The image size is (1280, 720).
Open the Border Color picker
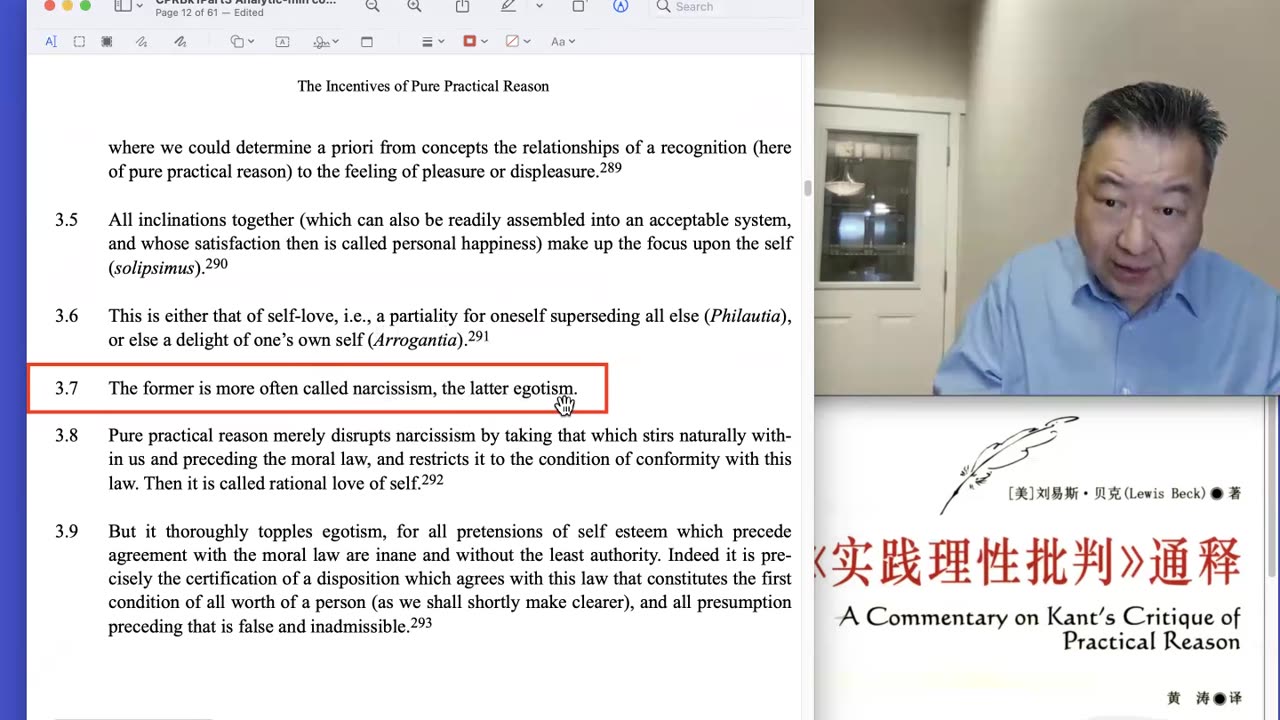coord(475,41)
